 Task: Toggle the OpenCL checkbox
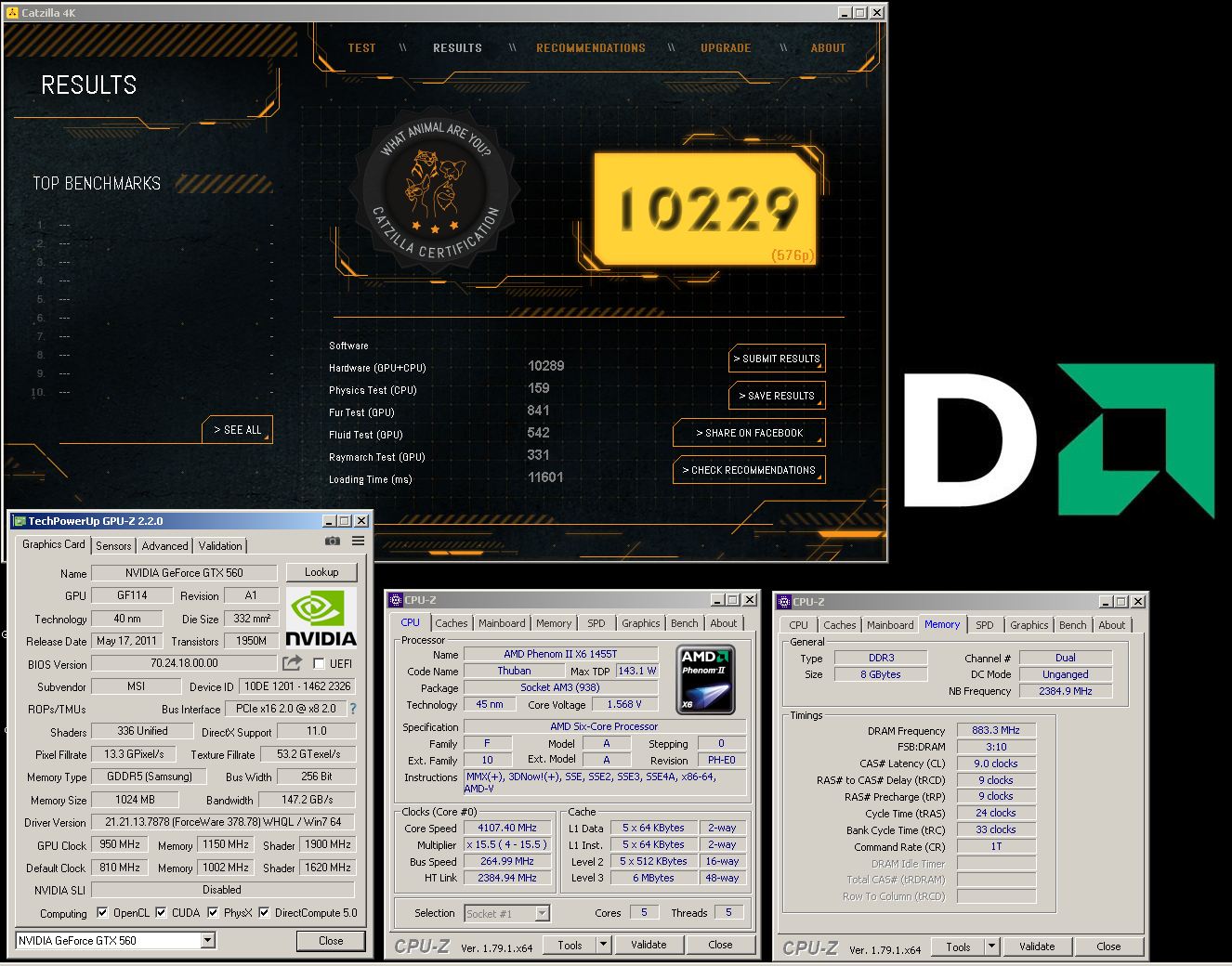click(102, 912)
